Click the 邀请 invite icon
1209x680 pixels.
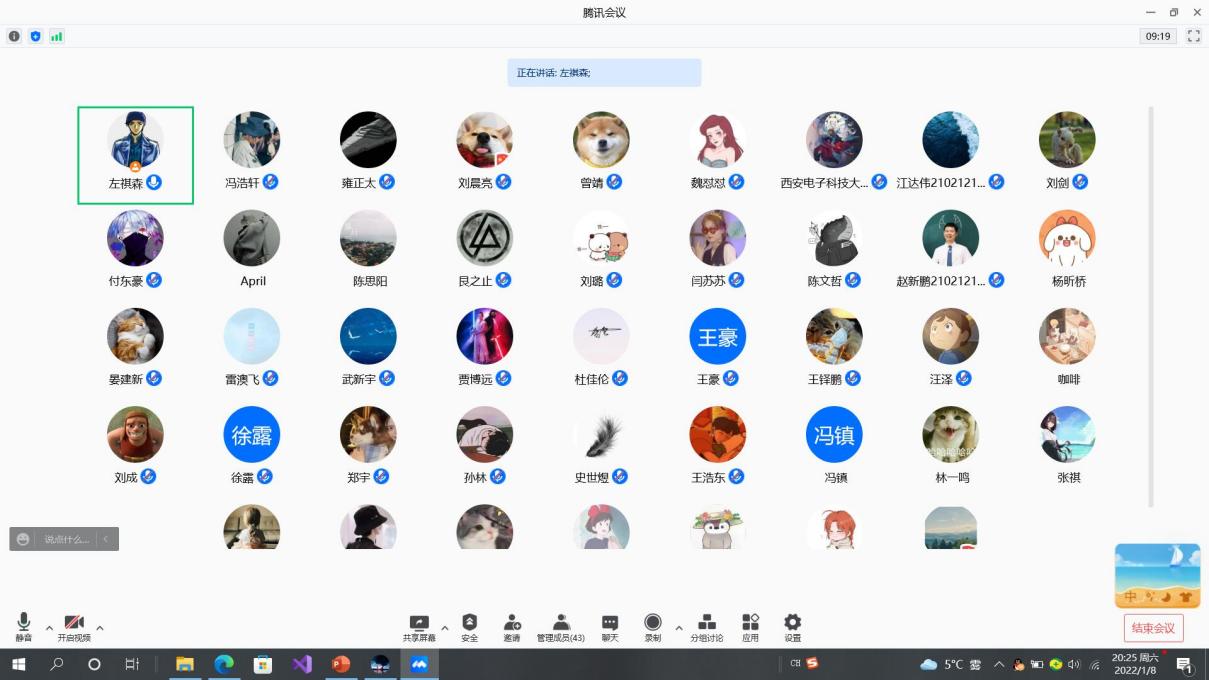click(x=512, y=627)
